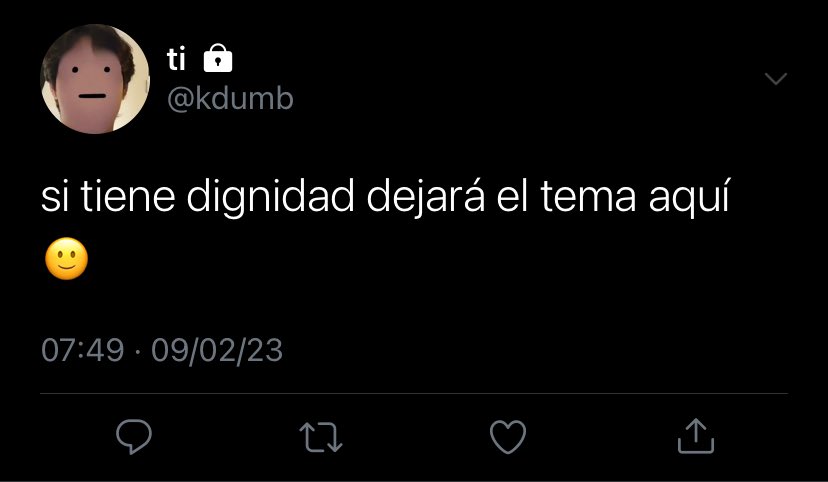Image resolution: width=828 pixels, height=482 pixels.
Task: Retweet the post using the arrows icon
Action: pos(321,437)
